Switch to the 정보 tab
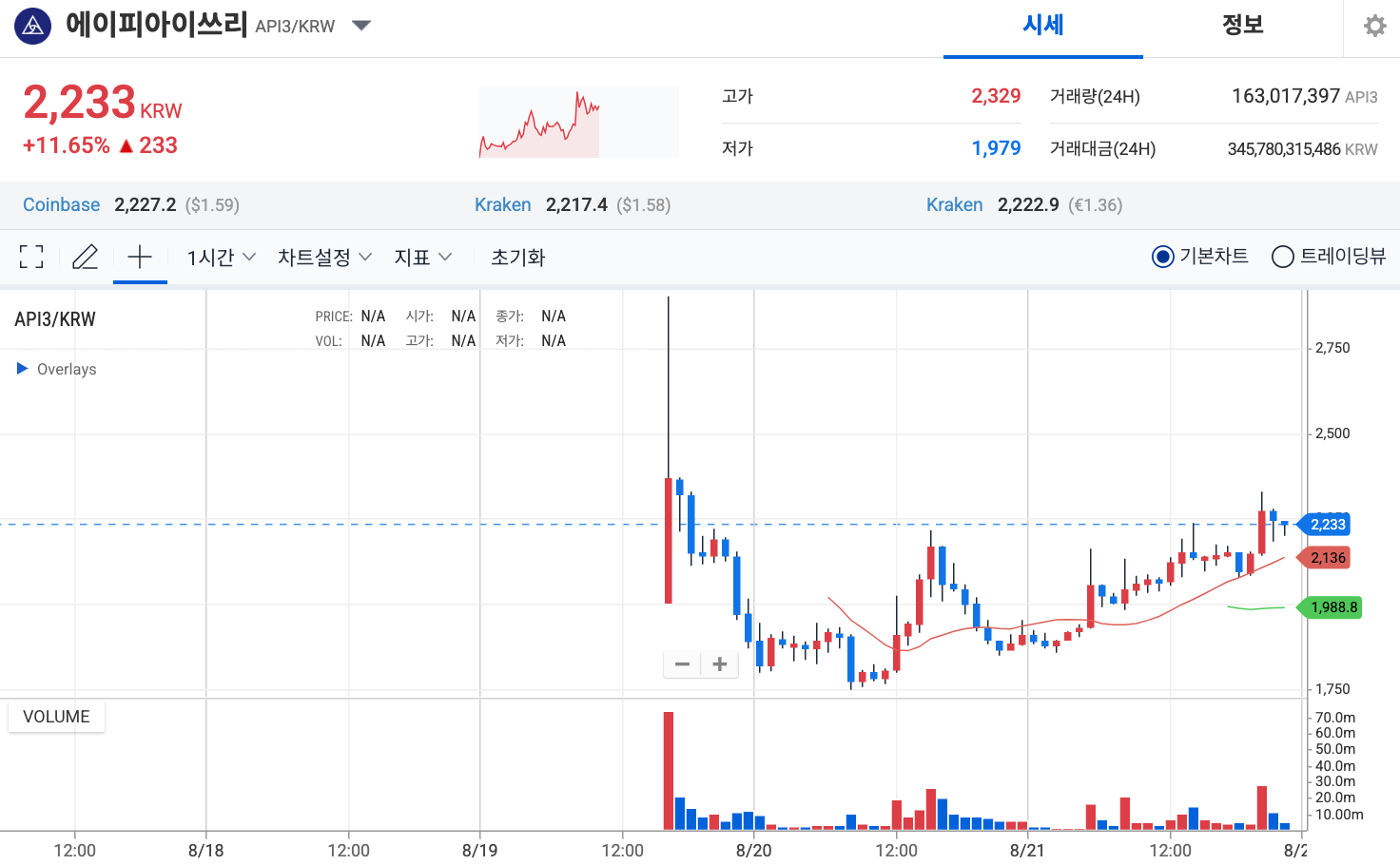 click(x=1242, y=25)
